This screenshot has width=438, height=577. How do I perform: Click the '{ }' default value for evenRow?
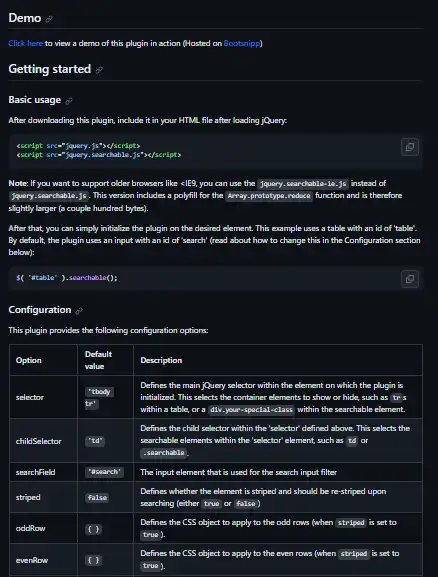(93, 560)
